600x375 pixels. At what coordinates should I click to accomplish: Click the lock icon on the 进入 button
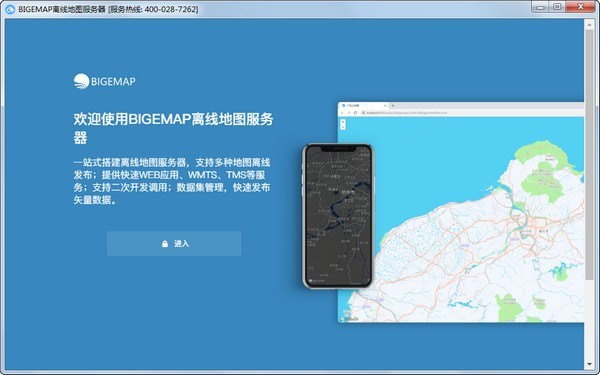tap(165, 244)
